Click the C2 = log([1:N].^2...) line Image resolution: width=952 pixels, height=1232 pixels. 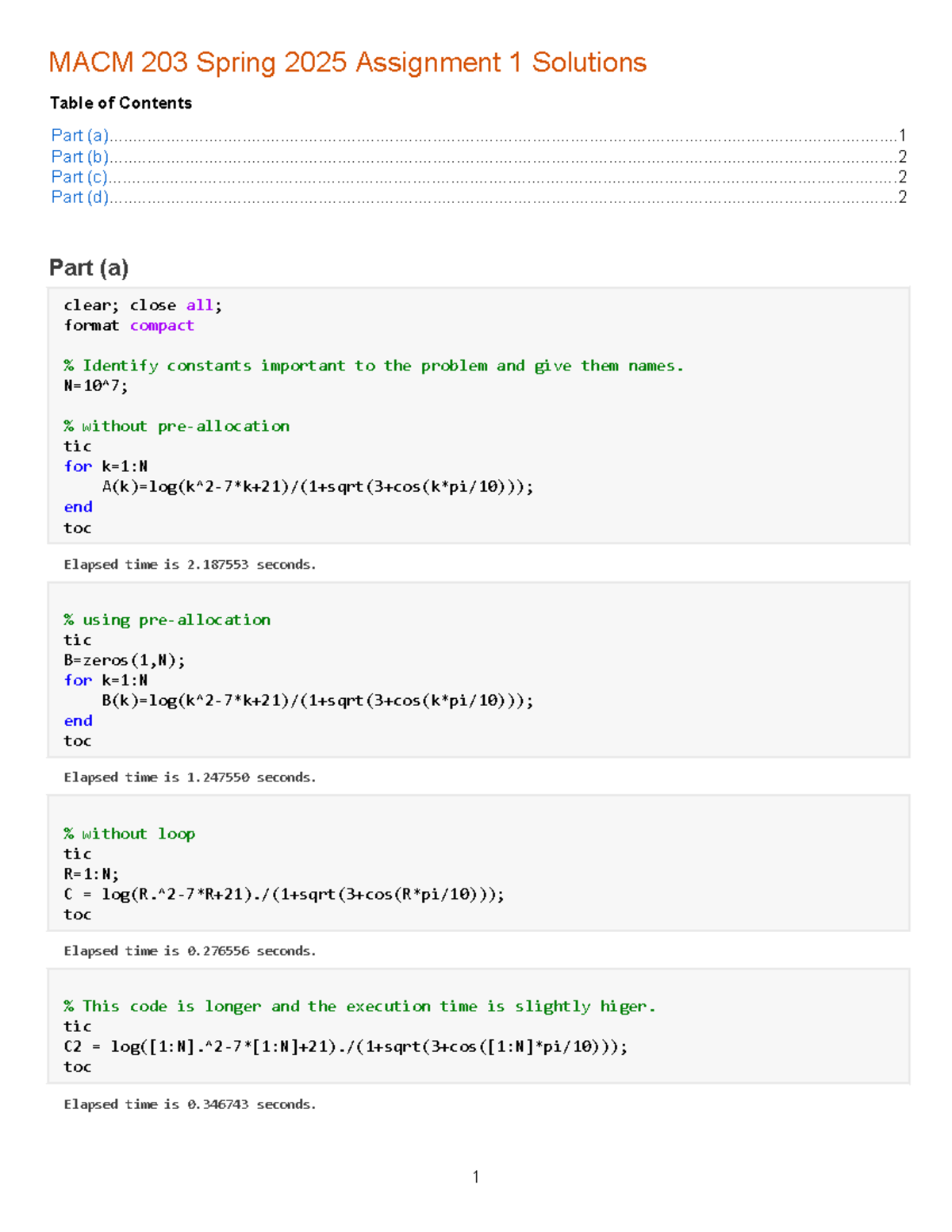coord(346,1046)
